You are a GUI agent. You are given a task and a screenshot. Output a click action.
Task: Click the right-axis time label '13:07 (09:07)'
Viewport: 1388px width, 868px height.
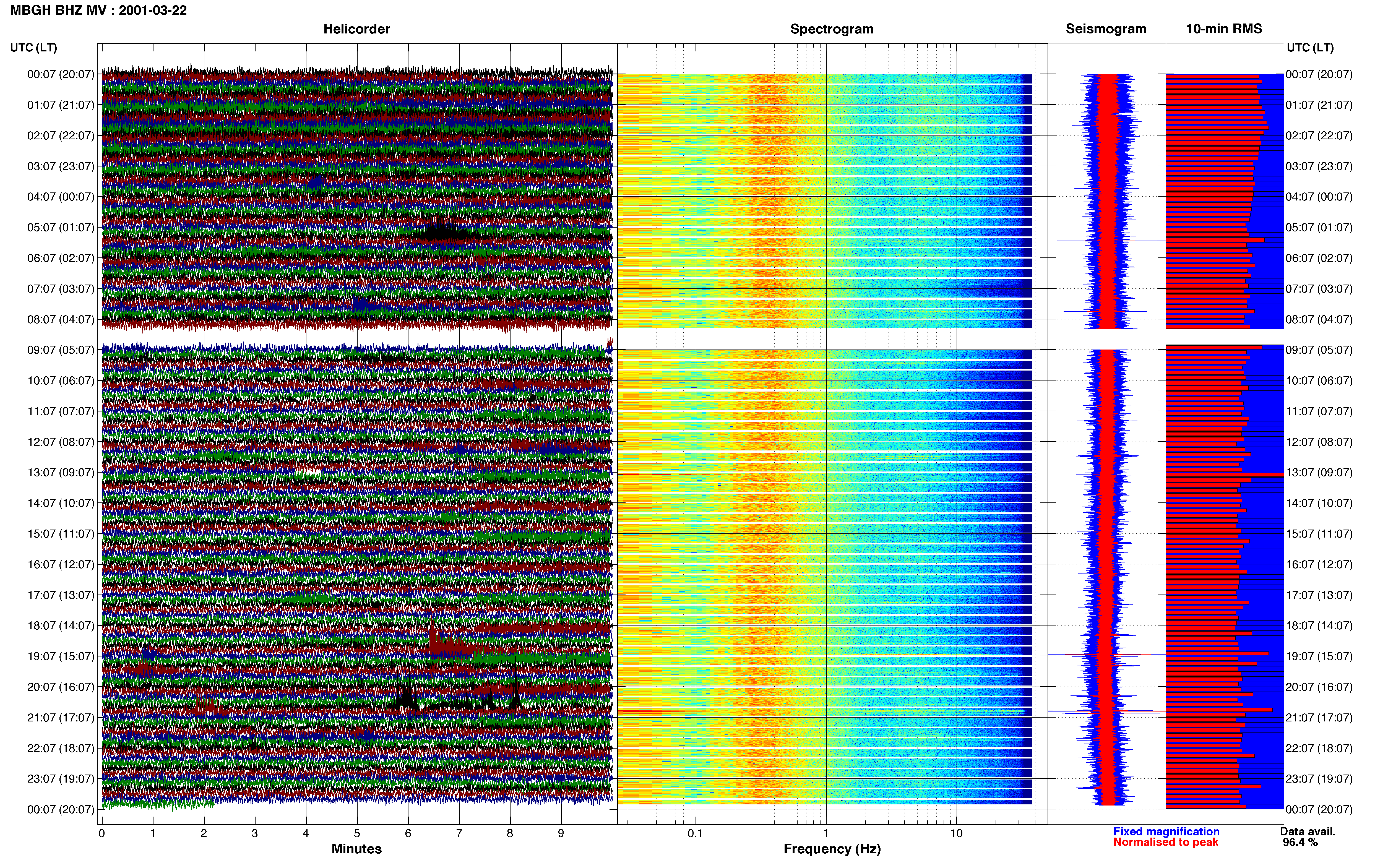[x=1319, y=473]
